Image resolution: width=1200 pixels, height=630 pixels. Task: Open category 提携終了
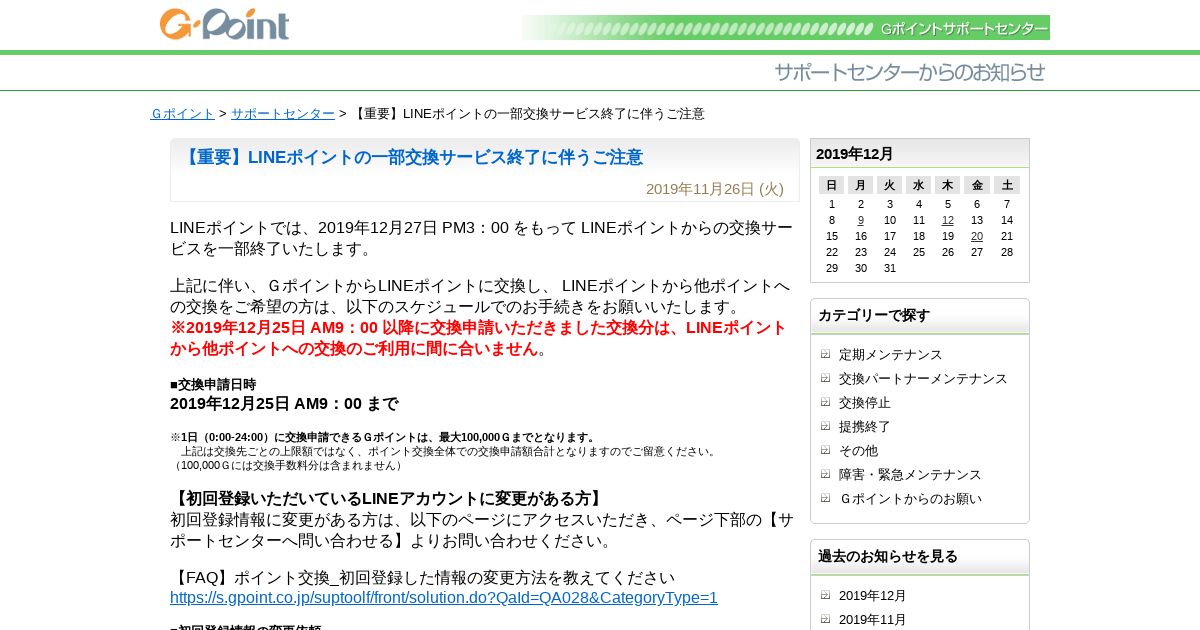click(x=865, y=427)
